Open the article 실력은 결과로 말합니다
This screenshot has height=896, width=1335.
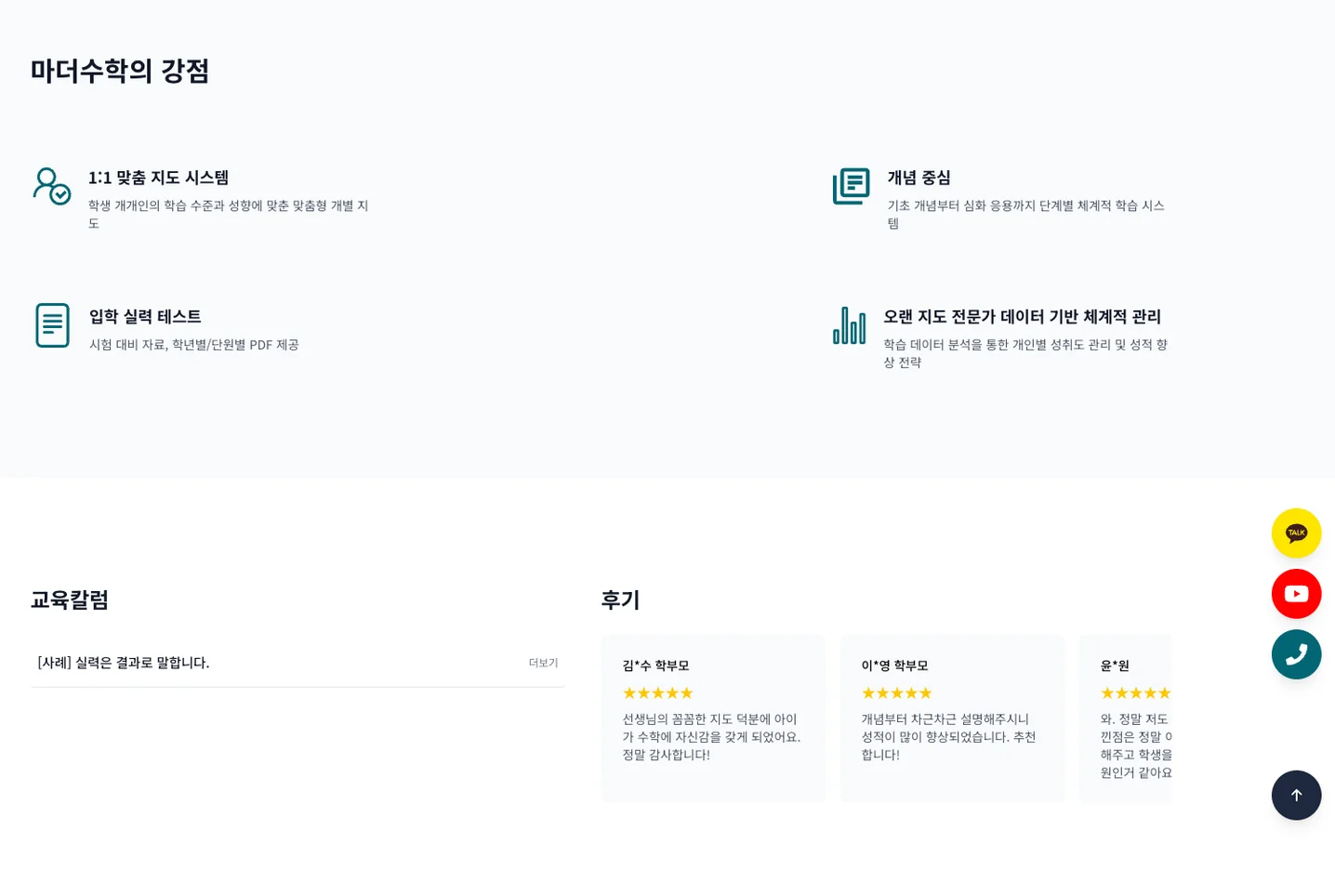123,662
